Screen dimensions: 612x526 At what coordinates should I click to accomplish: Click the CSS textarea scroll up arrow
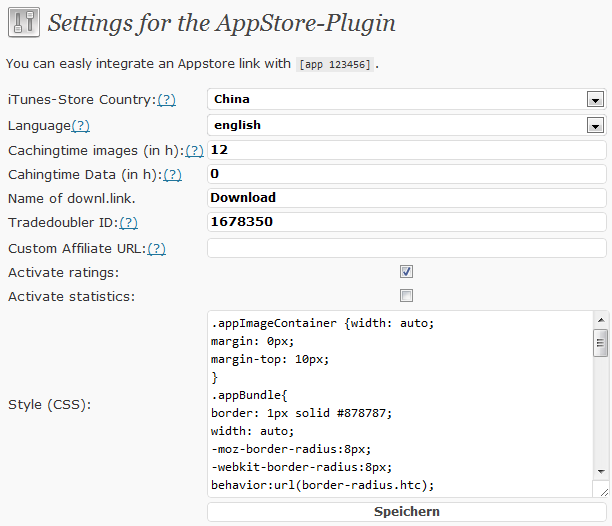click(601, 320)
